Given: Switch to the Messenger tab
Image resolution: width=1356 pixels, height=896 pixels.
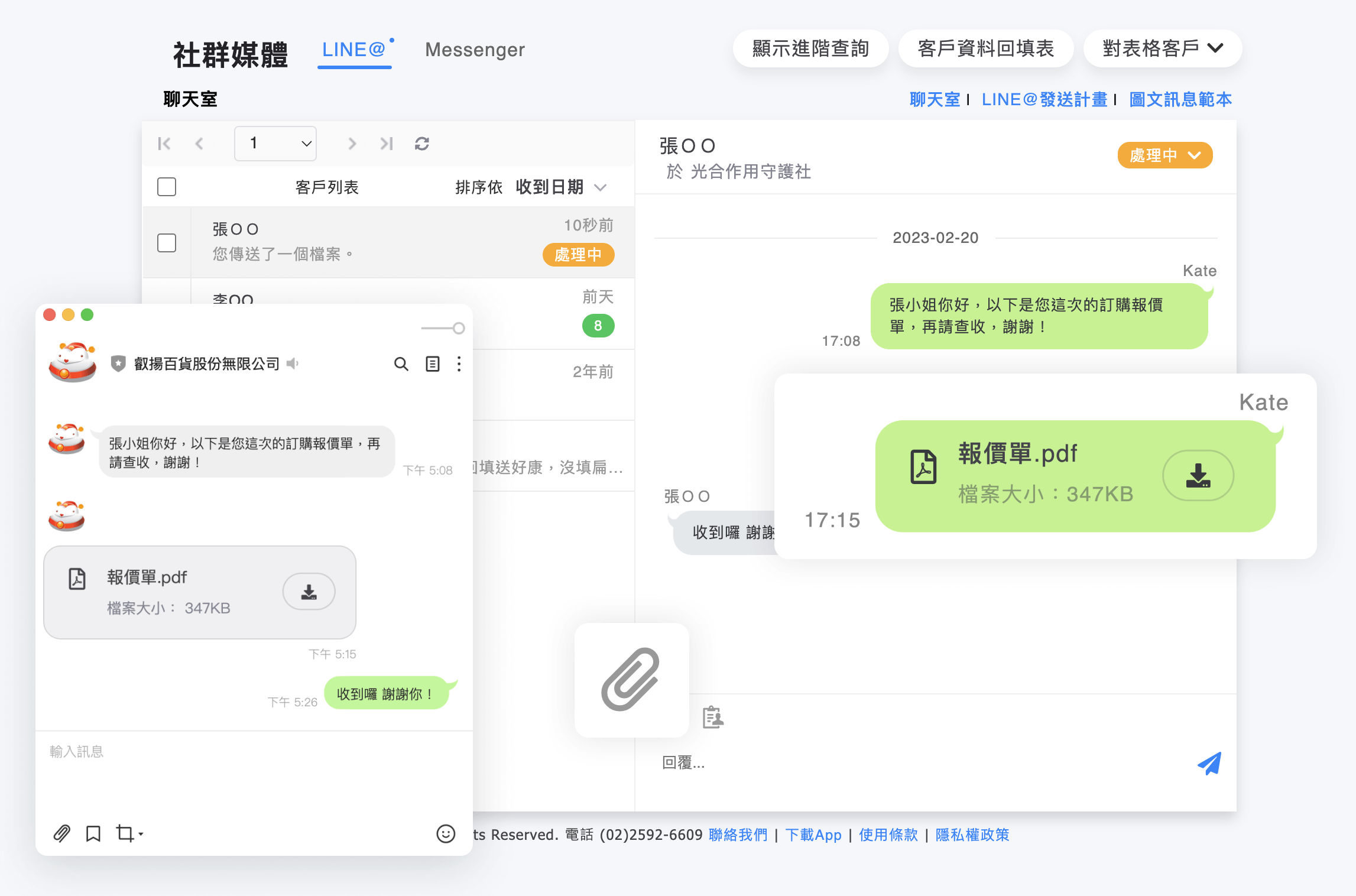Looking at the screenshot, I should click(x=475, y=50).
